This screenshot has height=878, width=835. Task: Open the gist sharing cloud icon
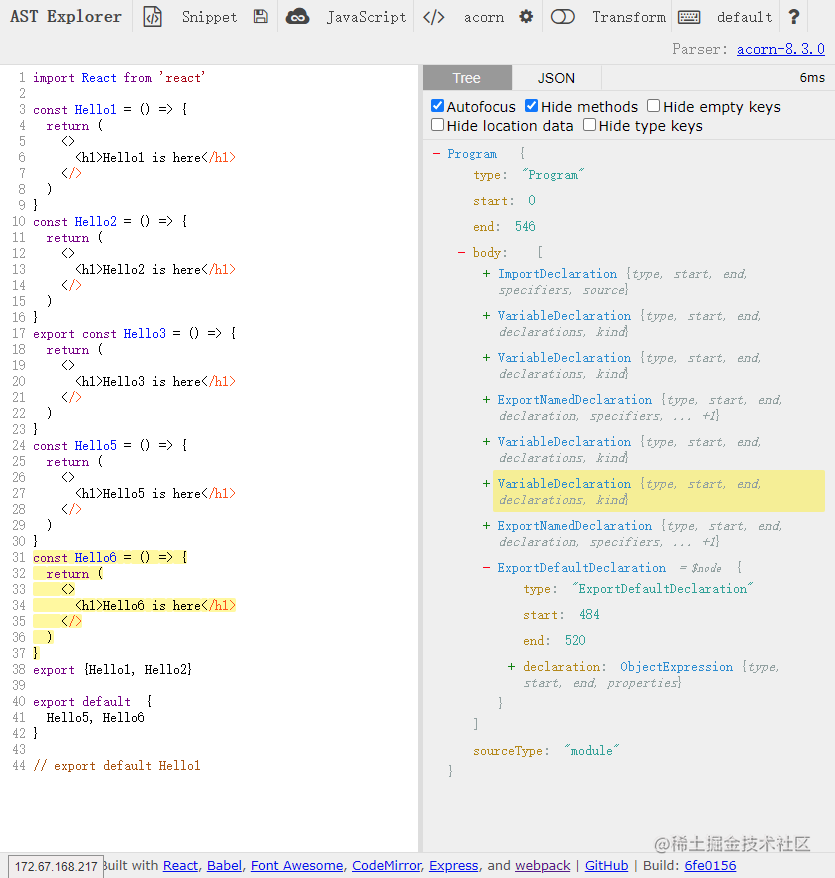click(x=298, y=16)
